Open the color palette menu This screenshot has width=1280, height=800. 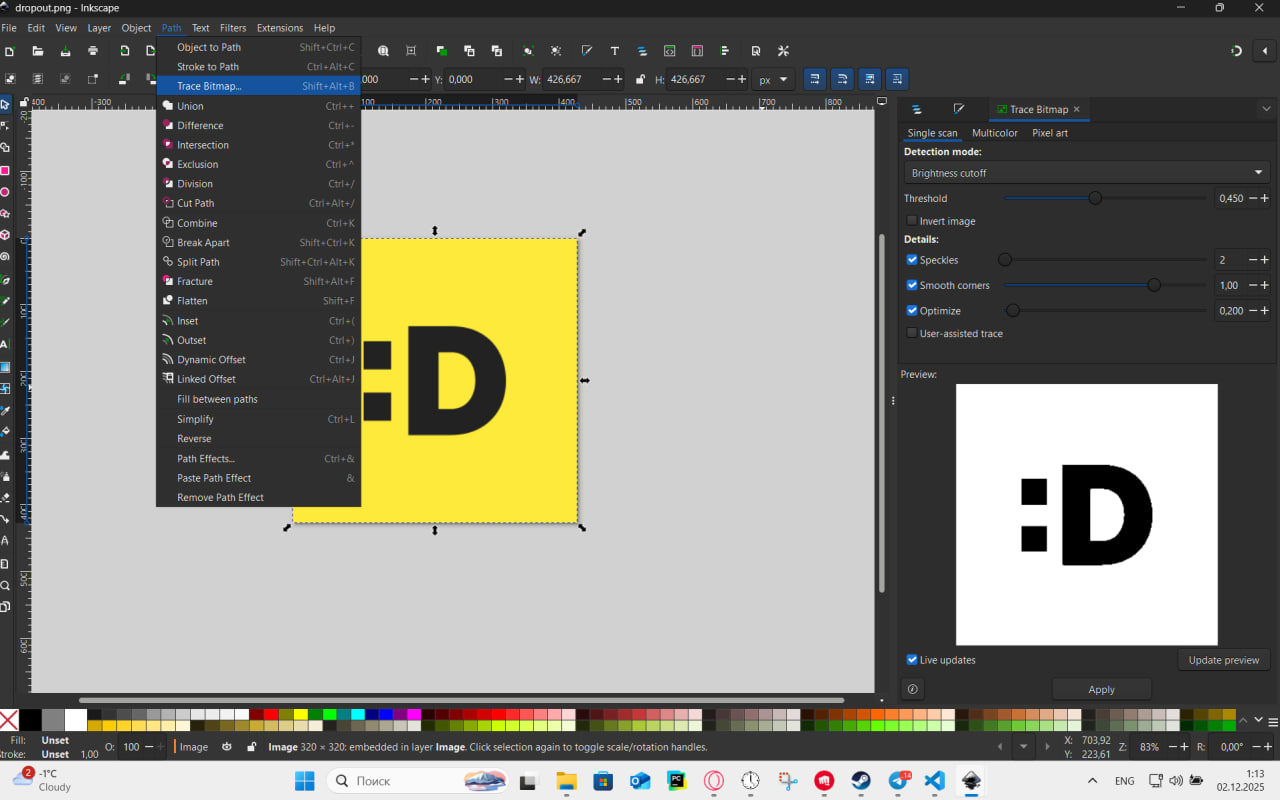1272,720
